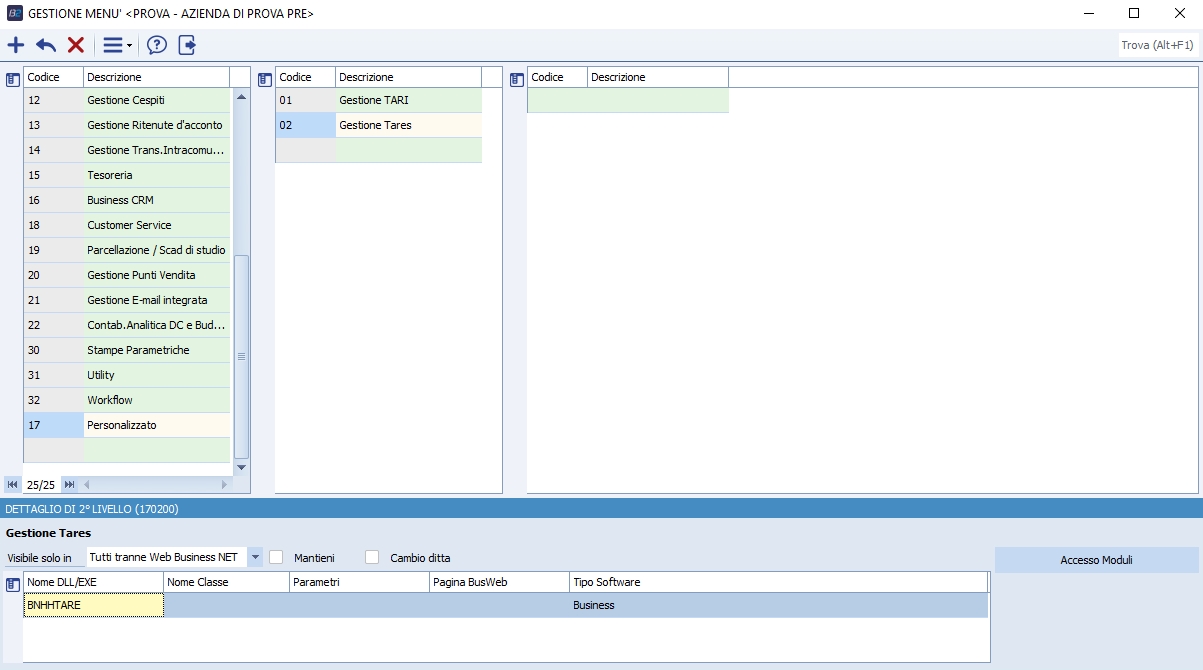Click code cell 02 in second grid
The height and width of the screenshot is (670, 1203).
click(306, 125)
